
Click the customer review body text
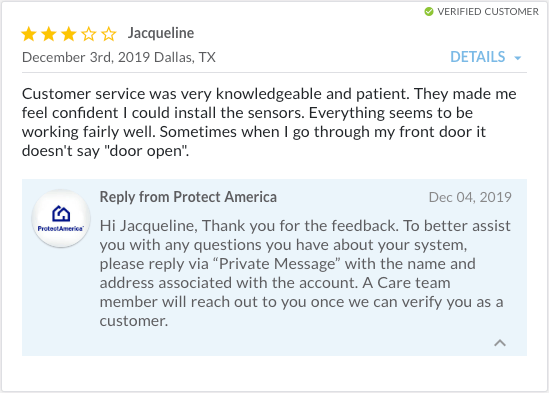click(x=269, y=122)
